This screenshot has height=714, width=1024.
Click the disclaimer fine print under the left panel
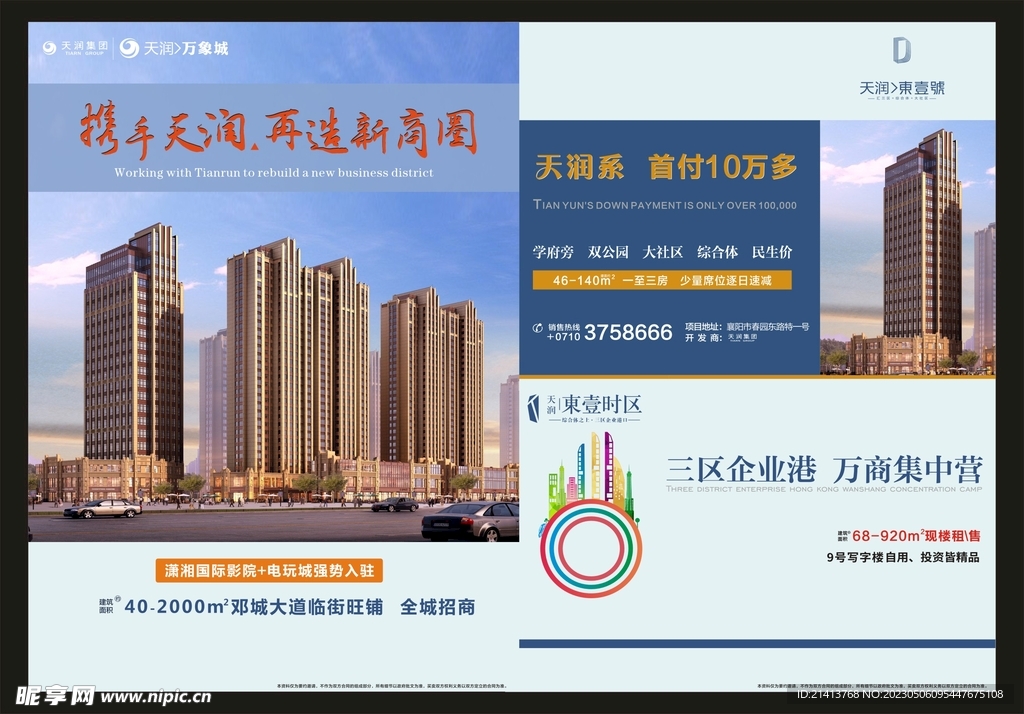click(x=392, y=687)
